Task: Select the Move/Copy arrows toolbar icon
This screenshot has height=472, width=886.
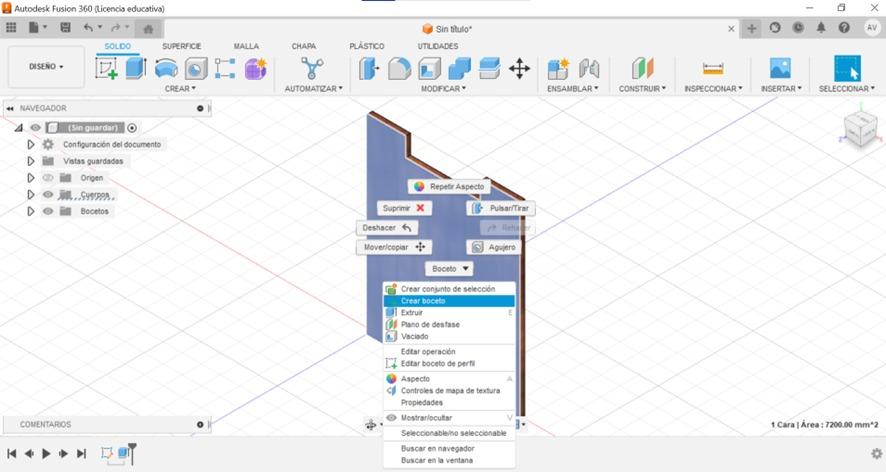Action: 519,69
